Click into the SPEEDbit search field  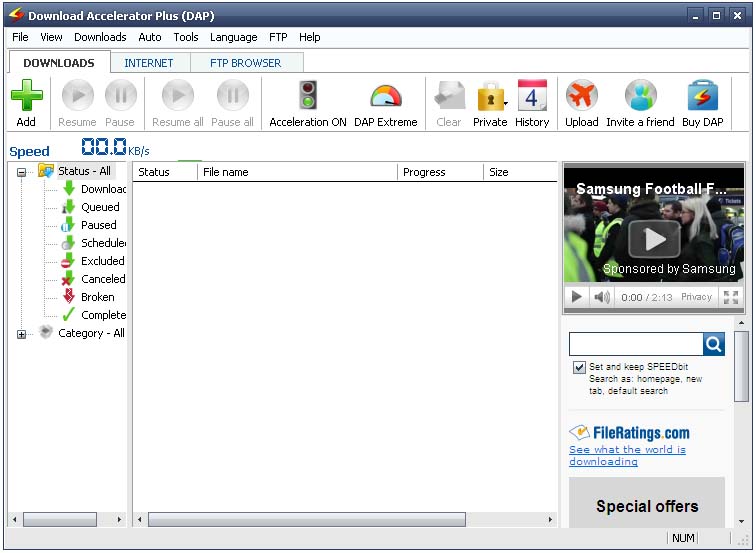click(x=636, y=344)
